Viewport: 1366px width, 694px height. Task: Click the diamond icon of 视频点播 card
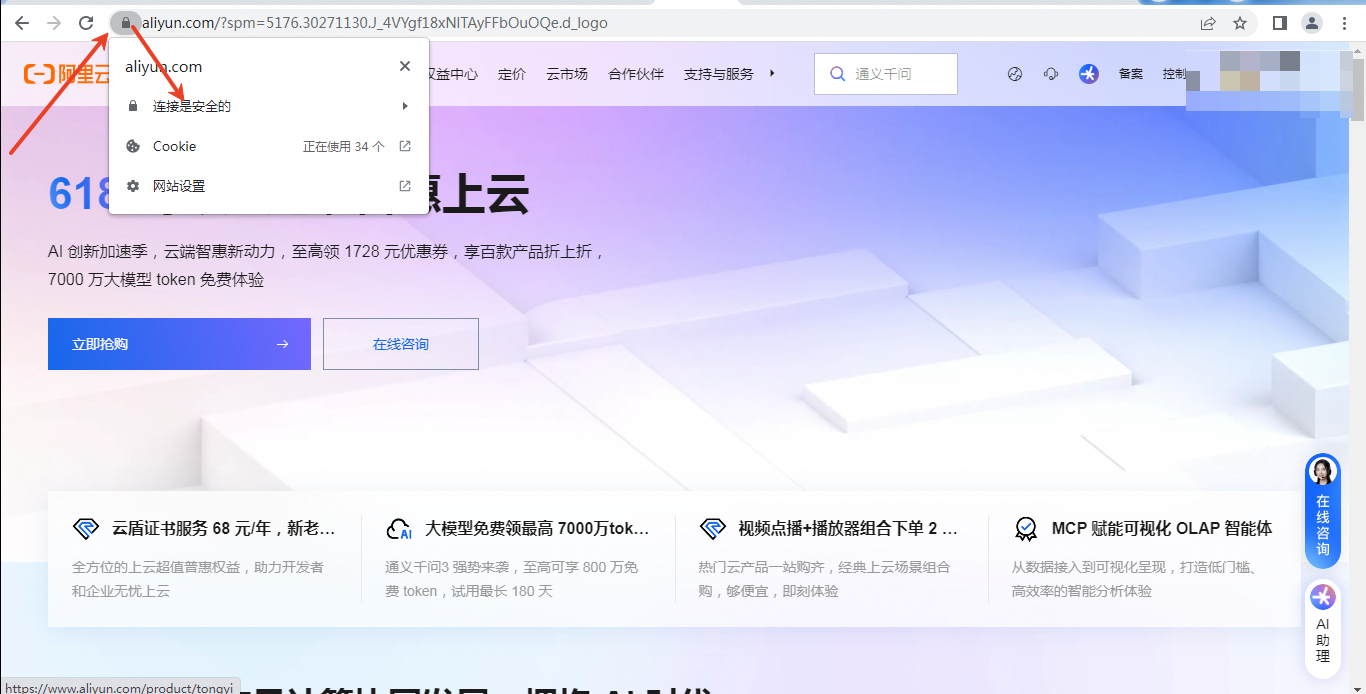[712, 529]
